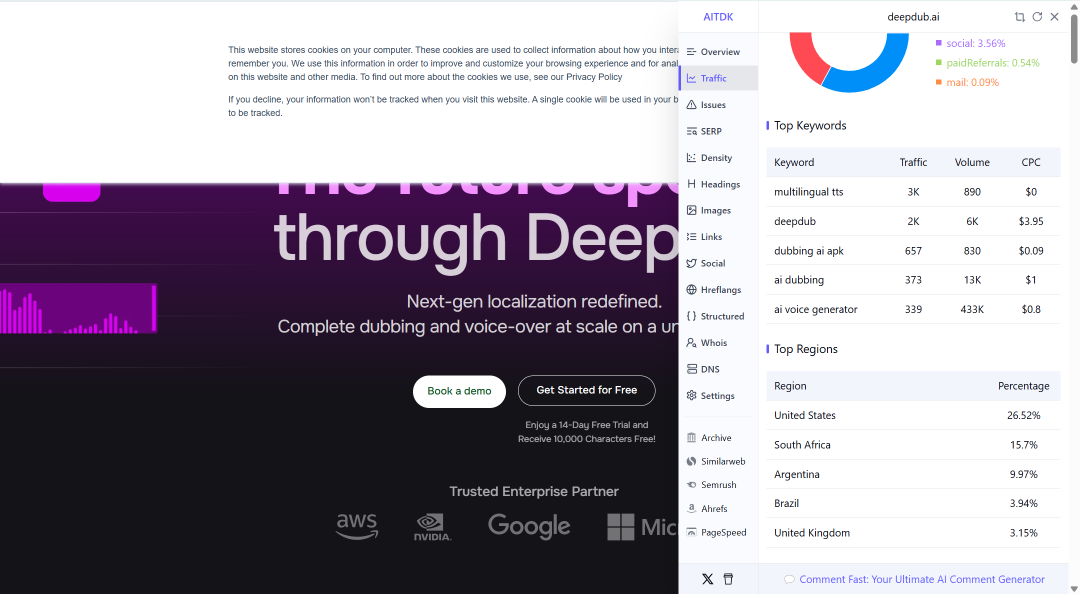Click the red segment of donut chart
This screenshot has height=594, width=1080.
(807, 57)
